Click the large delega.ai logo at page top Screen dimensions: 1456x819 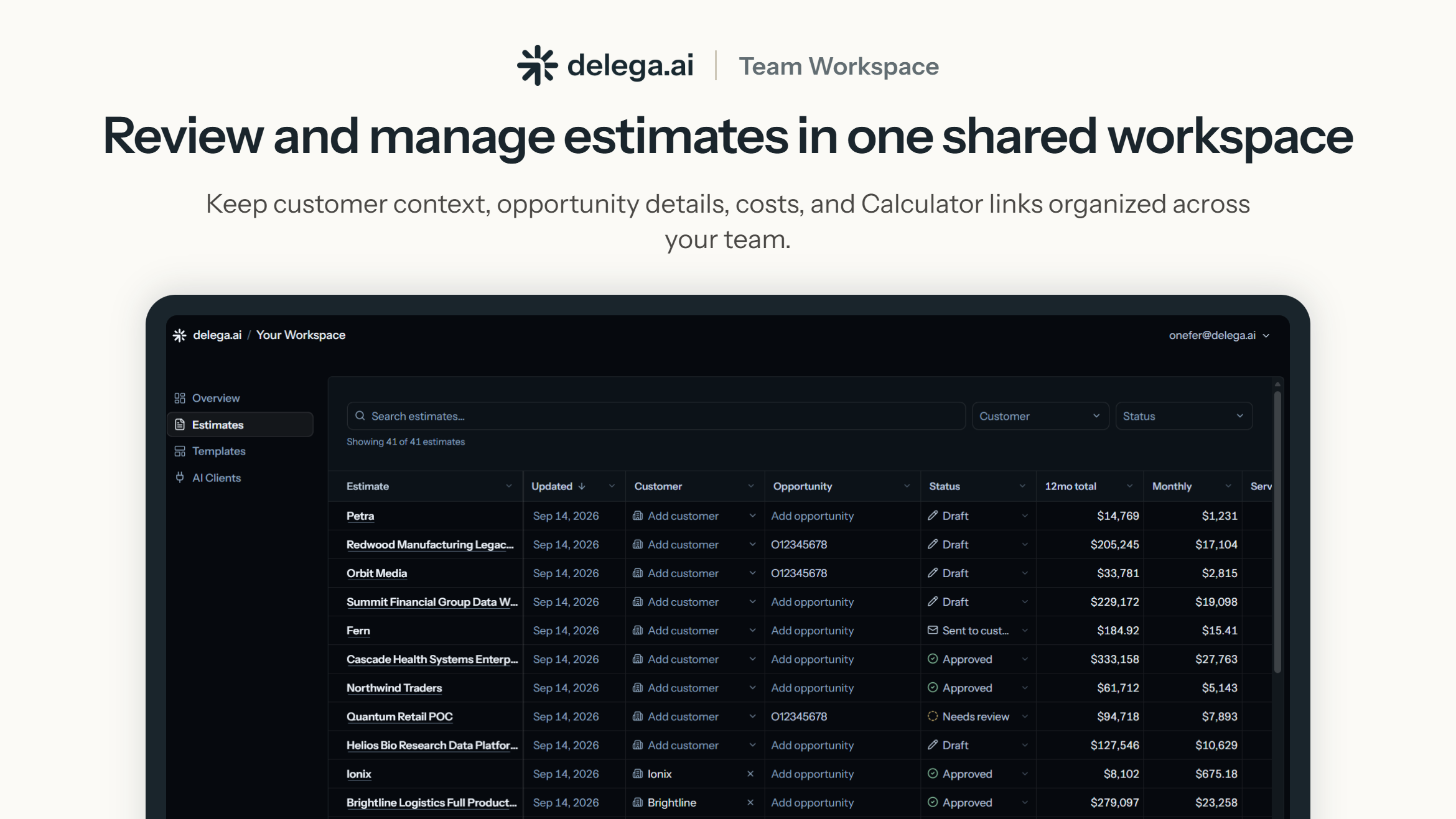click(x=605, y=65)
